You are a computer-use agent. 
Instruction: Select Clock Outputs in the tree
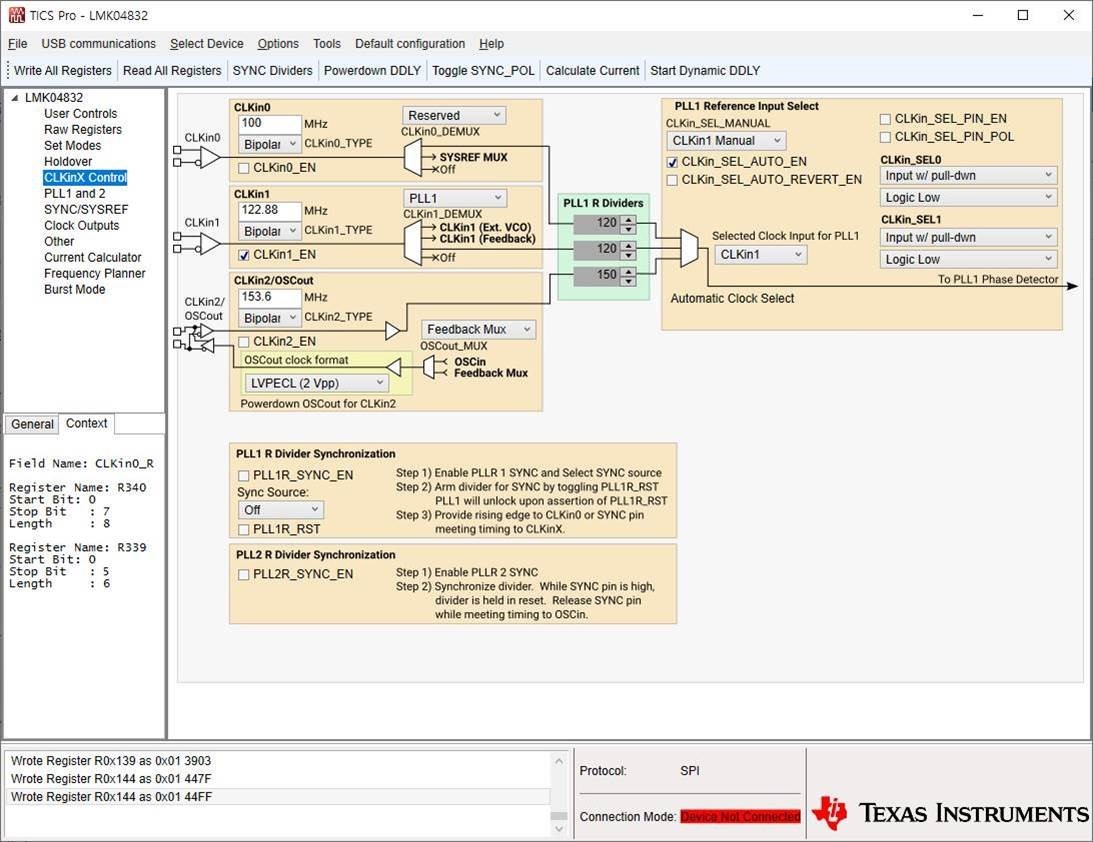click(x=82, y=226)
